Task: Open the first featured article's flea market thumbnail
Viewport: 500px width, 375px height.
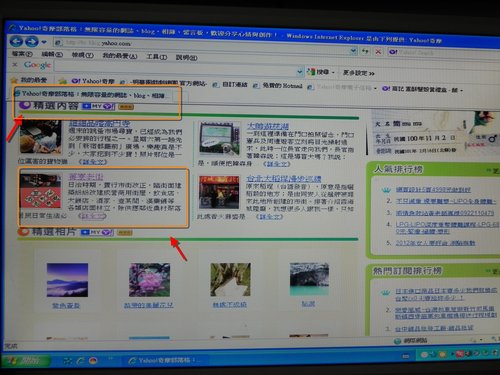Action: [x=40, y=137]
